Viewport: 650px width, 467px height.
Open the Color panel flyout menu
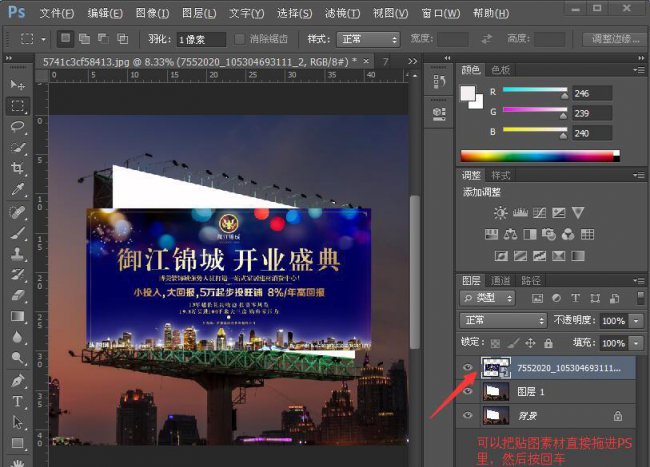coord(639,70)
